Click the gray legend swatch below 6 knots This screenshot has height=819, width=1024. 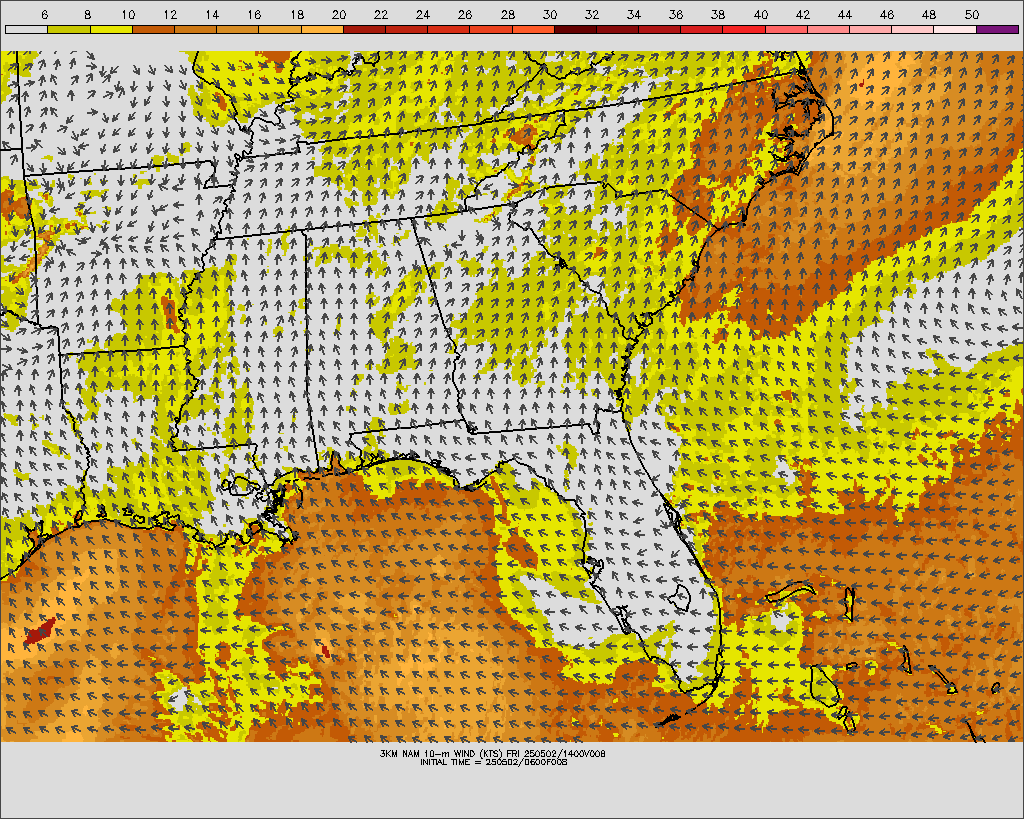click(26, 29)
